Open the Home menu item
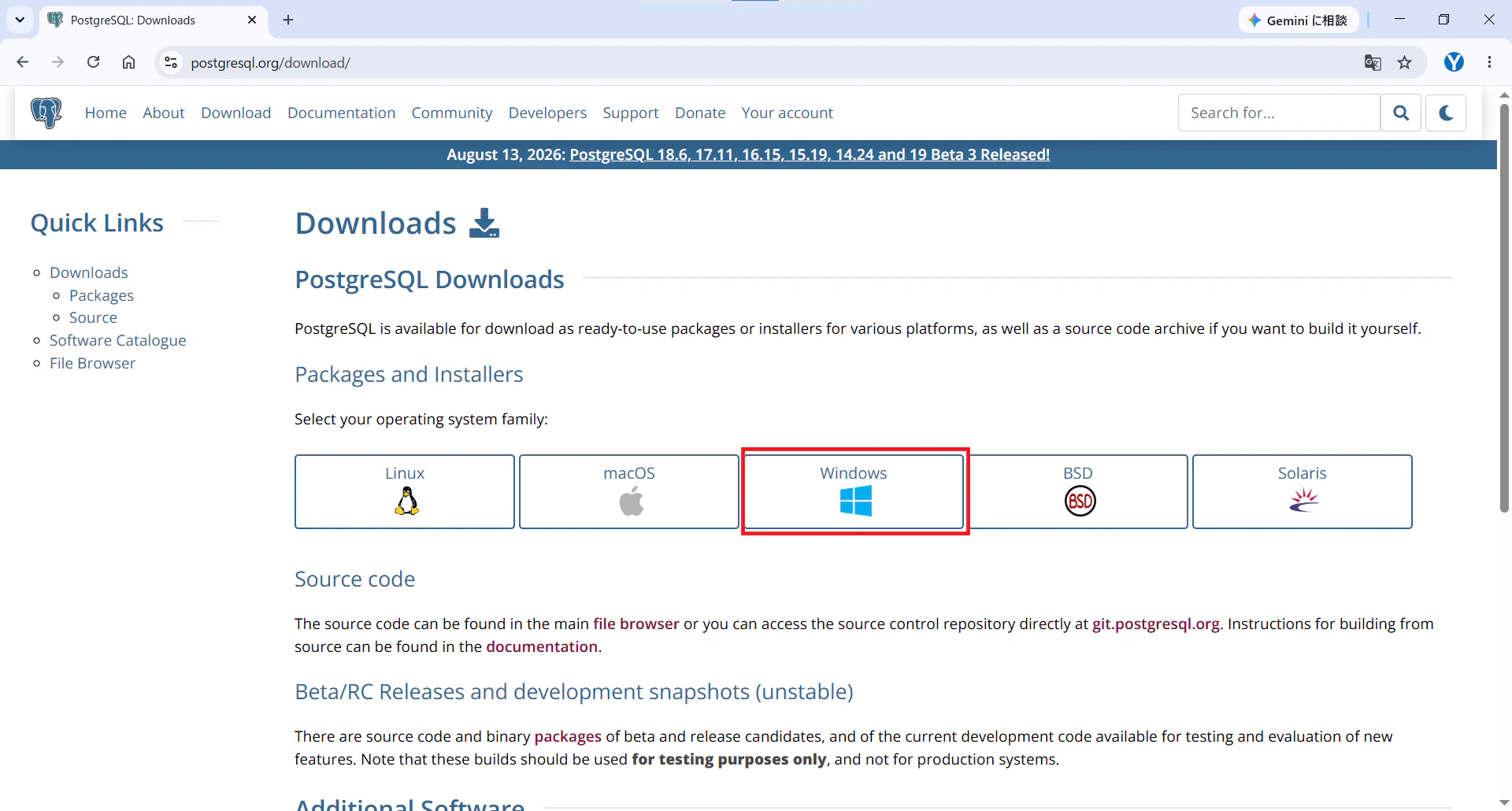 pyautogui.click(x=106, y=113)
